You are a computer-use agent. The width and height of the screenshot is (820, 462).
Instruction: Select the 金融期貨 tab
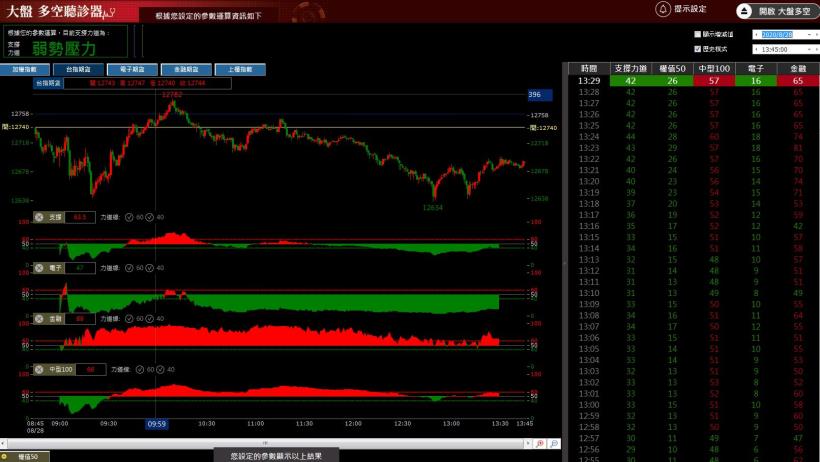(x=185, y=70)
